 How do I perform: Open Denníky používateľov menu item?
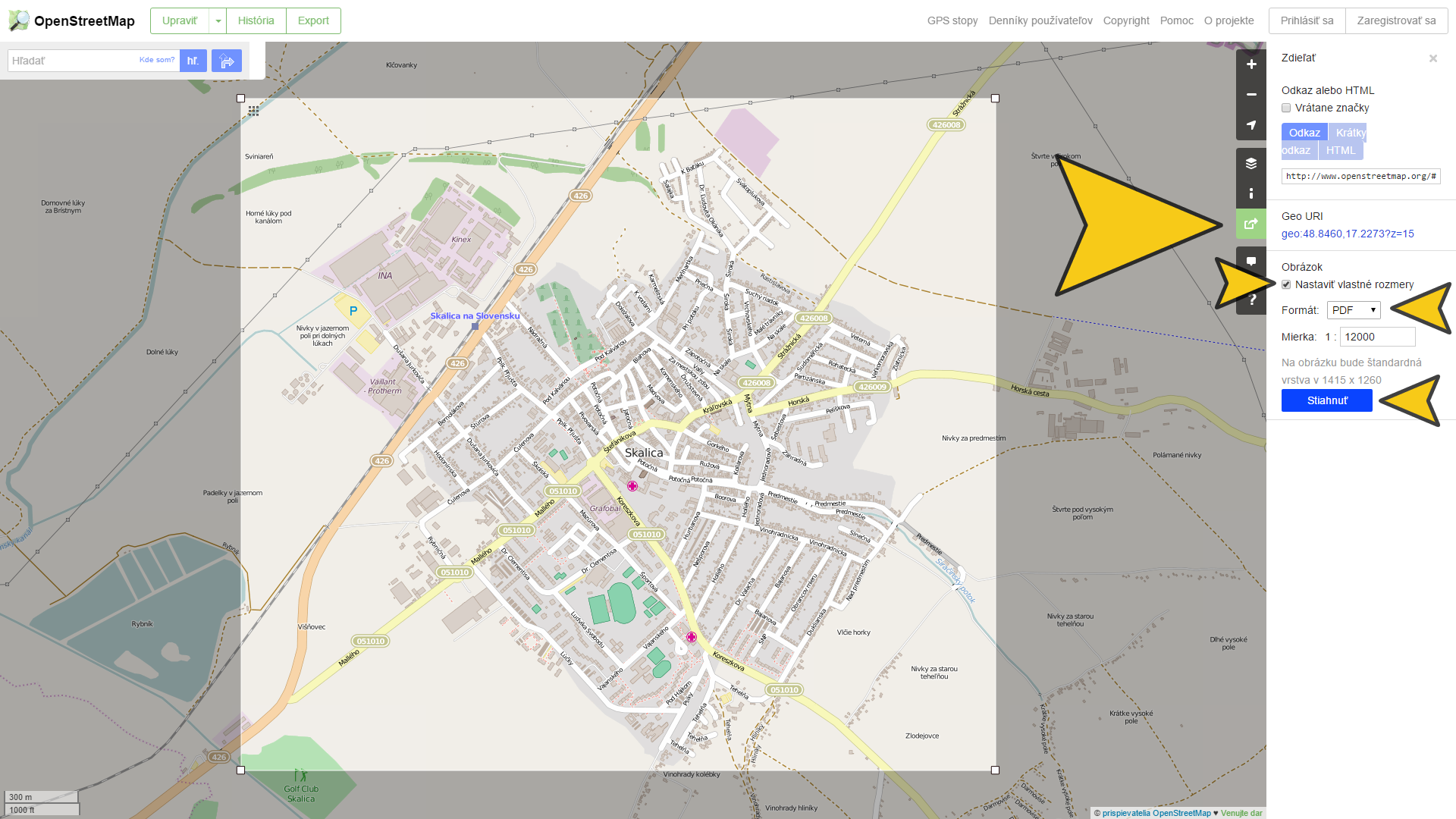1040,20
